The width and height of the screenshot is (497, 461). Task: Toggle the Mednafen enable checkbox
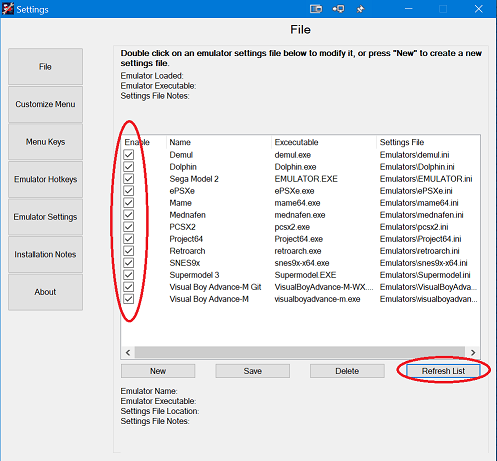129,215
